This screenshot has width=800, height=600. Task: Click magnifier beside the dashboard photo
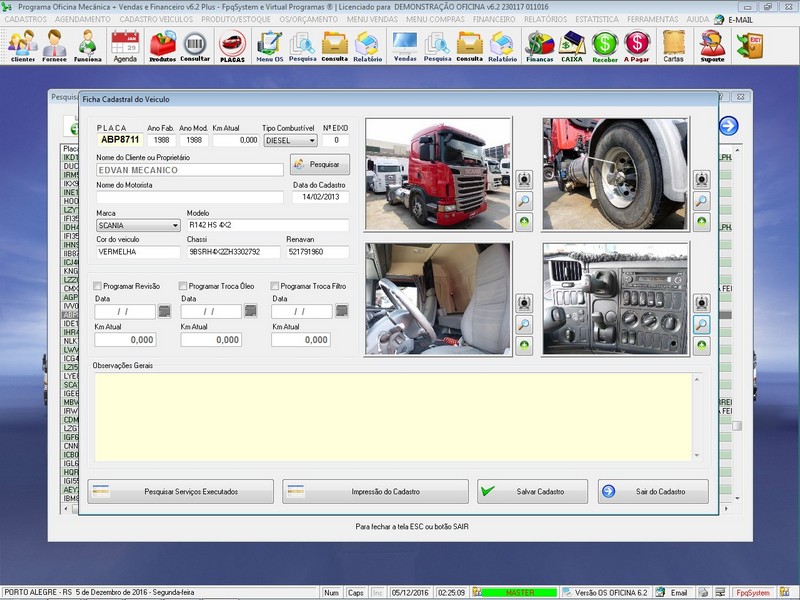point(702,324)
